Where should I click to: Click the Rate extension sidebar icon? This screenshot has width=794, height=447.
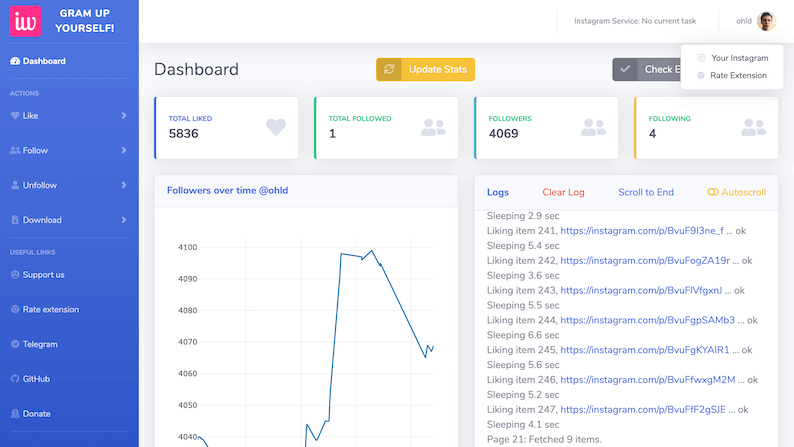(x=15, y=309)
